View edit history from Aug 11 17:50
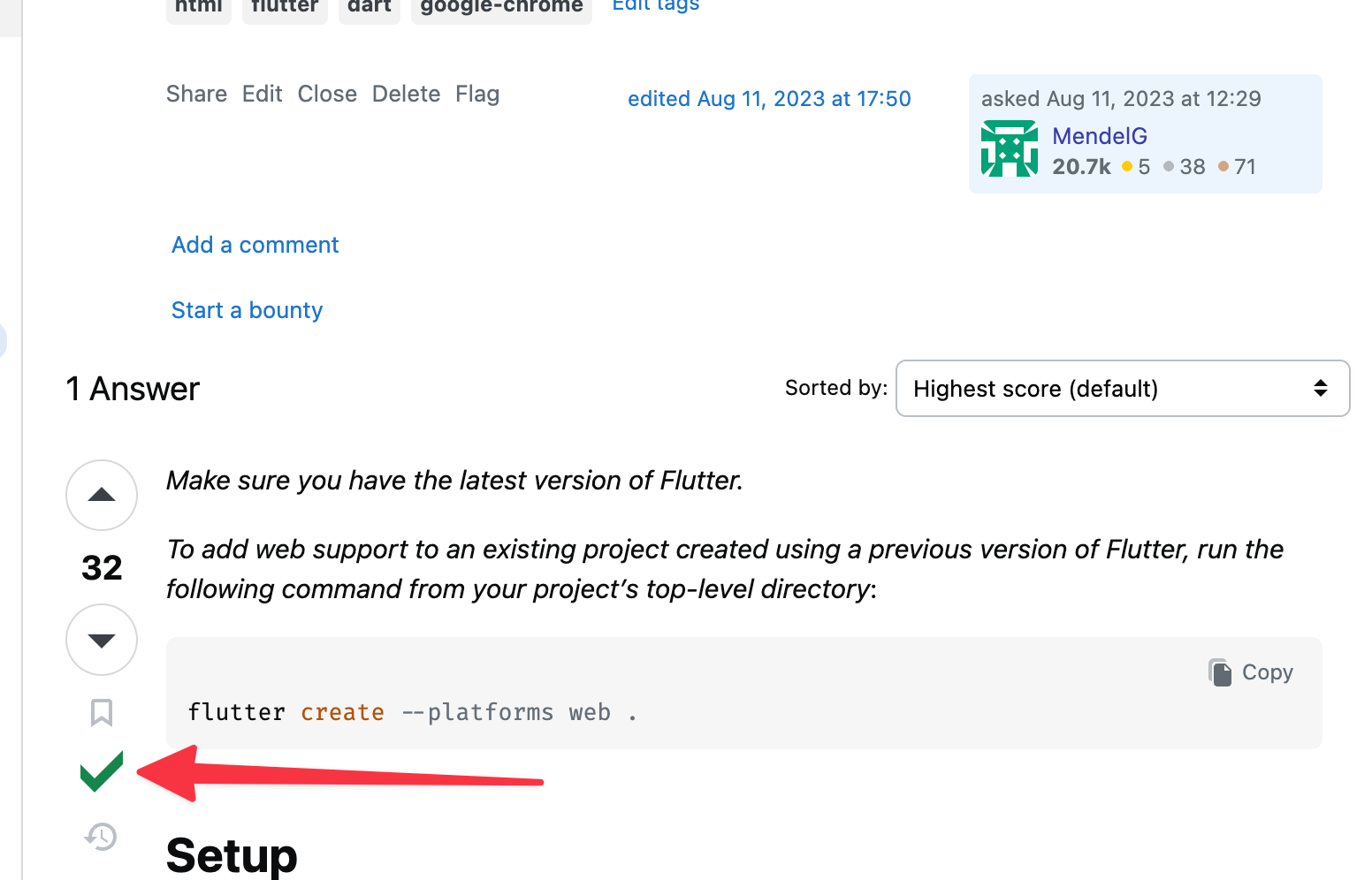The image size is (1372, 880). coord(769,99)
